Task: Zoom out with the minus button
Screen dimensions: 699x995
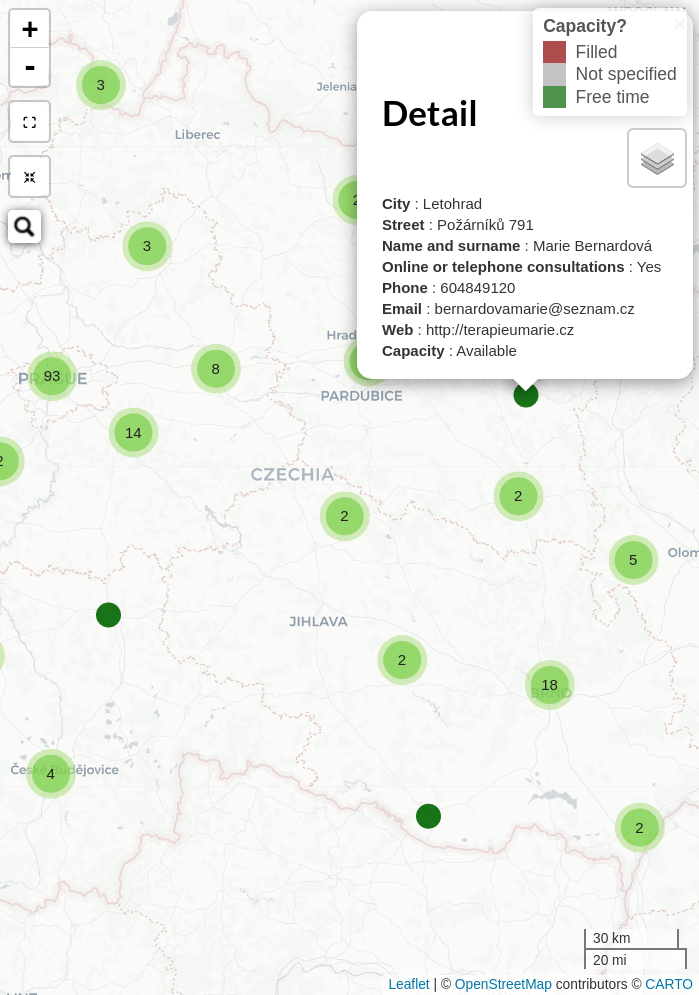Action: click(29, 67)
